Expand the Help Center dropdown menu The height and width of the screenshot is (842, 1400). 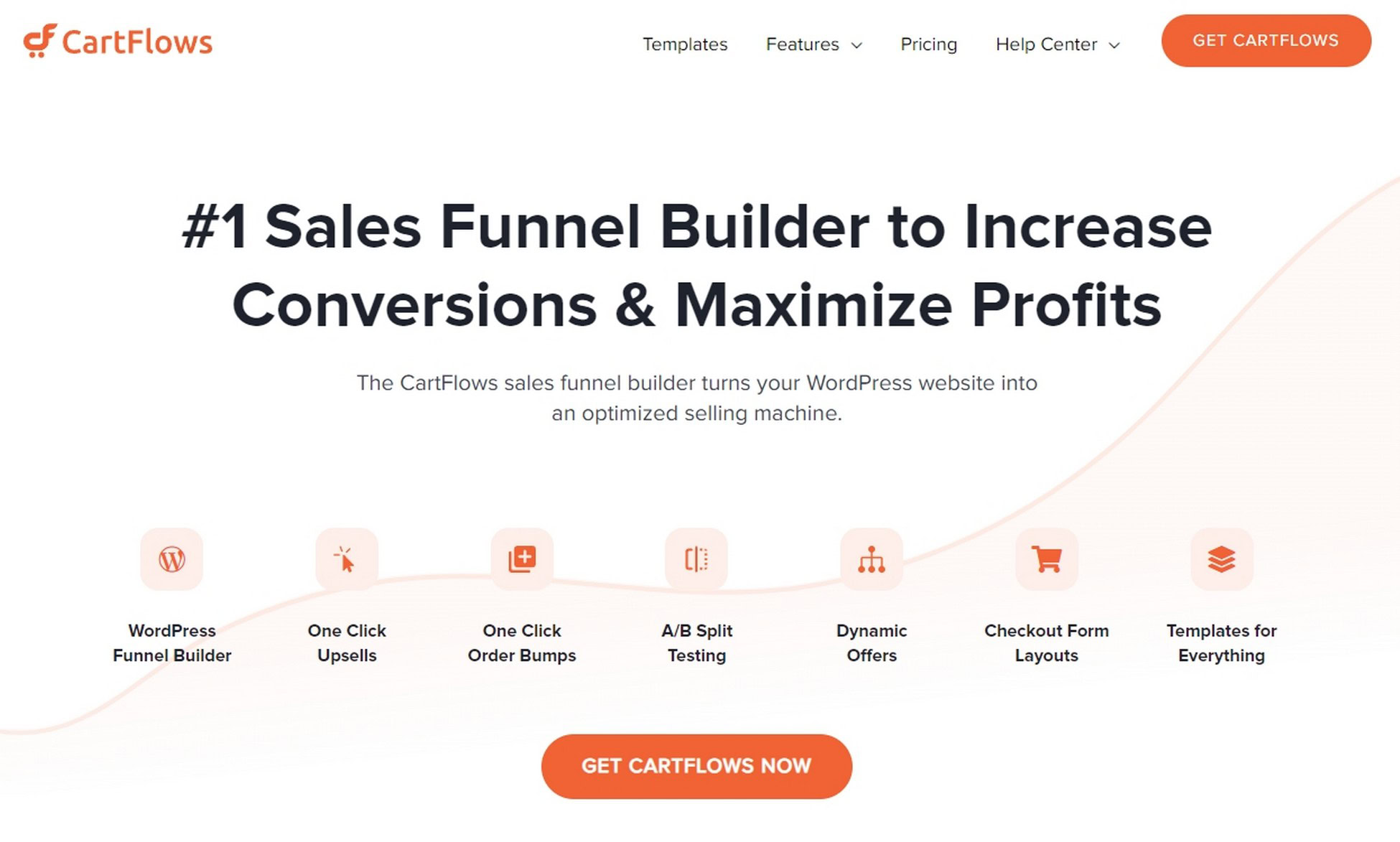tap(1058, 44)
